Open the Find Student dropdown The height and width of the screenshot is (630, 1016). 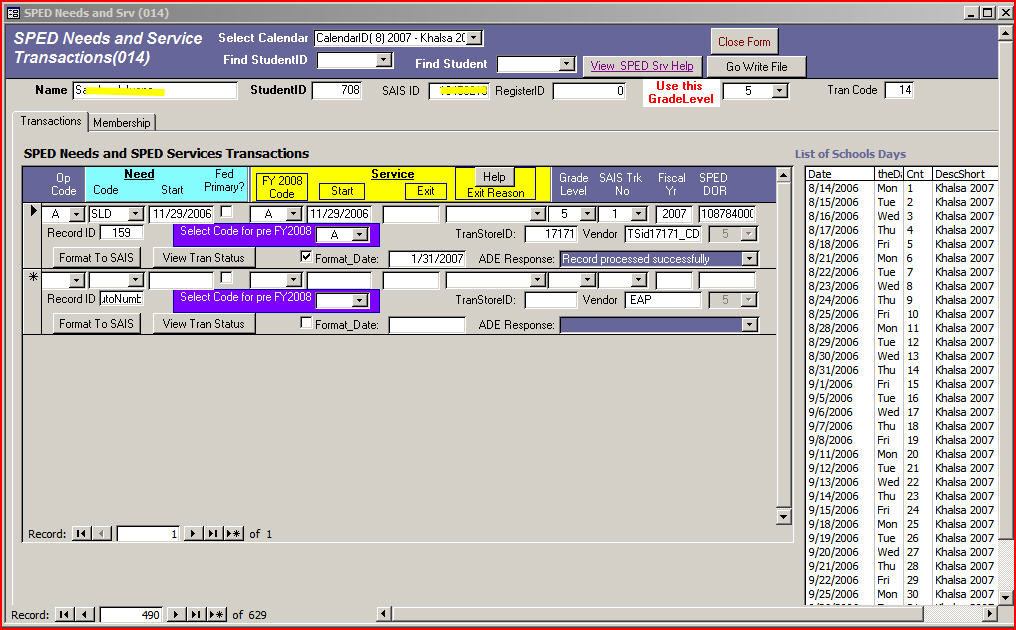tap(566, 64)
